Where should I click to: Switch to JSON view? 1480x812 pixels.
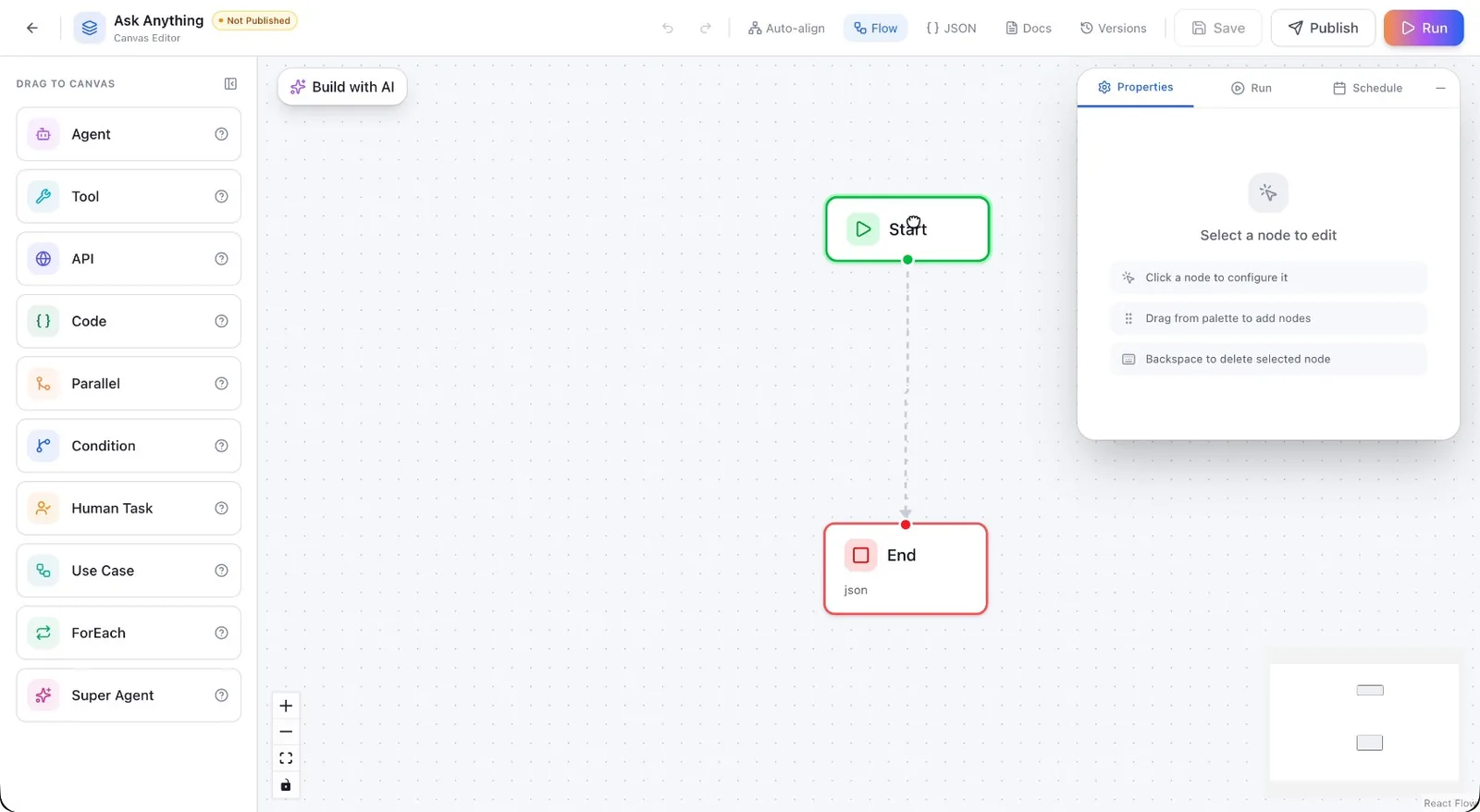tap(951, 29)
